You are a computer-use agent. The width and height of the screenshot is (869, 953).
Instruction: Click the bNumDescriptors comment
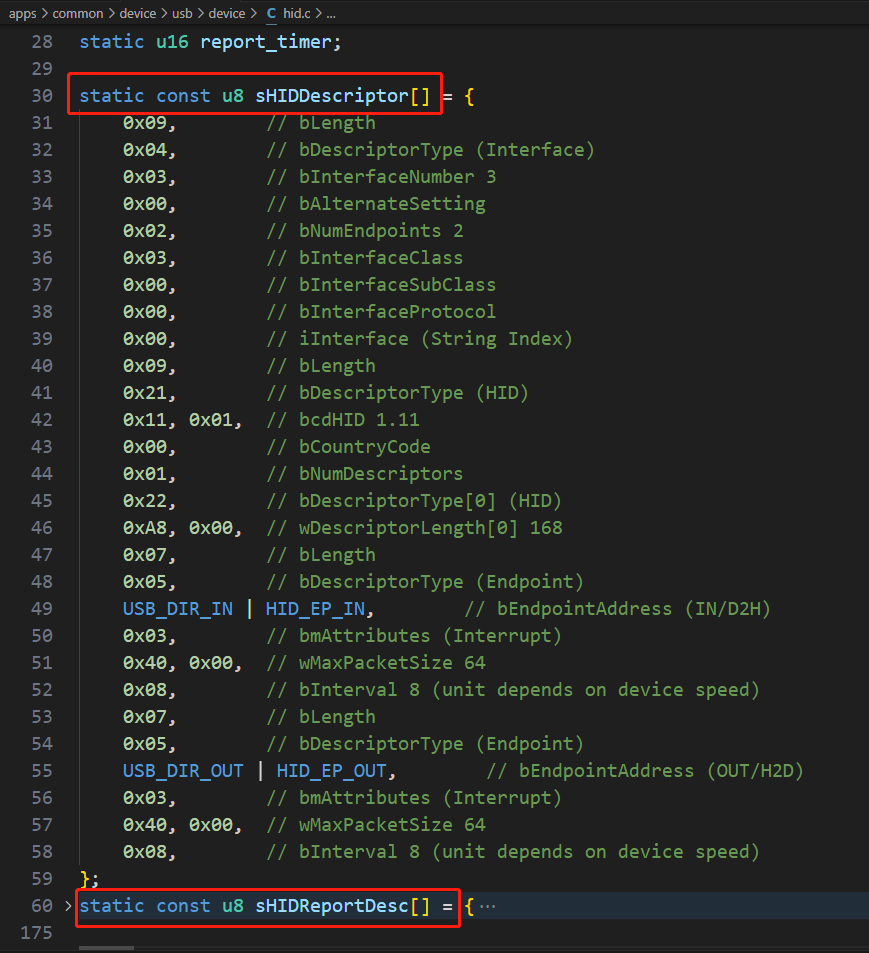pos(365,474)
